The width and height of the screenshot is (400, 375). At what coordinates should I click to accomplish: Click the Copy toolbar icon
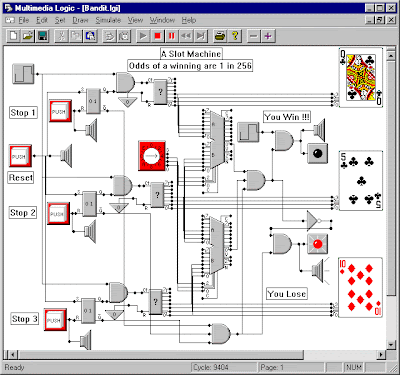[76, 36]
